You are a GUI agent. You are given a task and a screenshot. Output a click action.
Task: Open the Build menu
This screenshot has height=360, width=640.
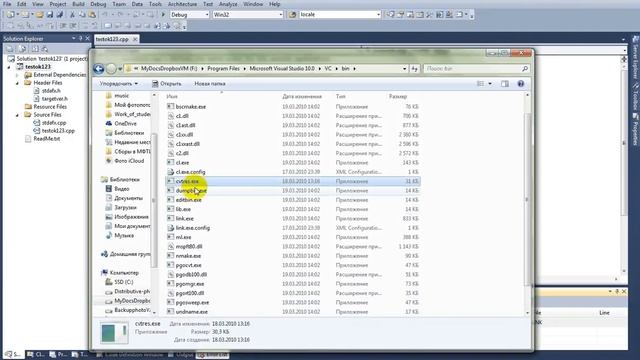click(x=78, y=4)
